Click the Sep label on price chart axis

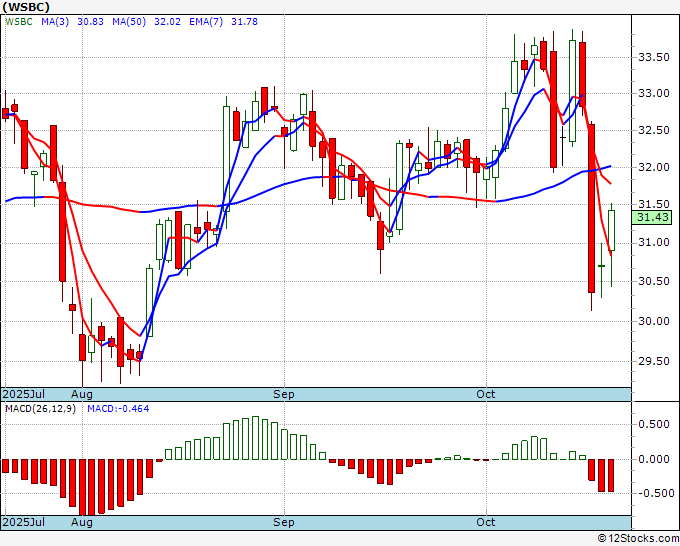pyautogui.click(x=284, y=394)
